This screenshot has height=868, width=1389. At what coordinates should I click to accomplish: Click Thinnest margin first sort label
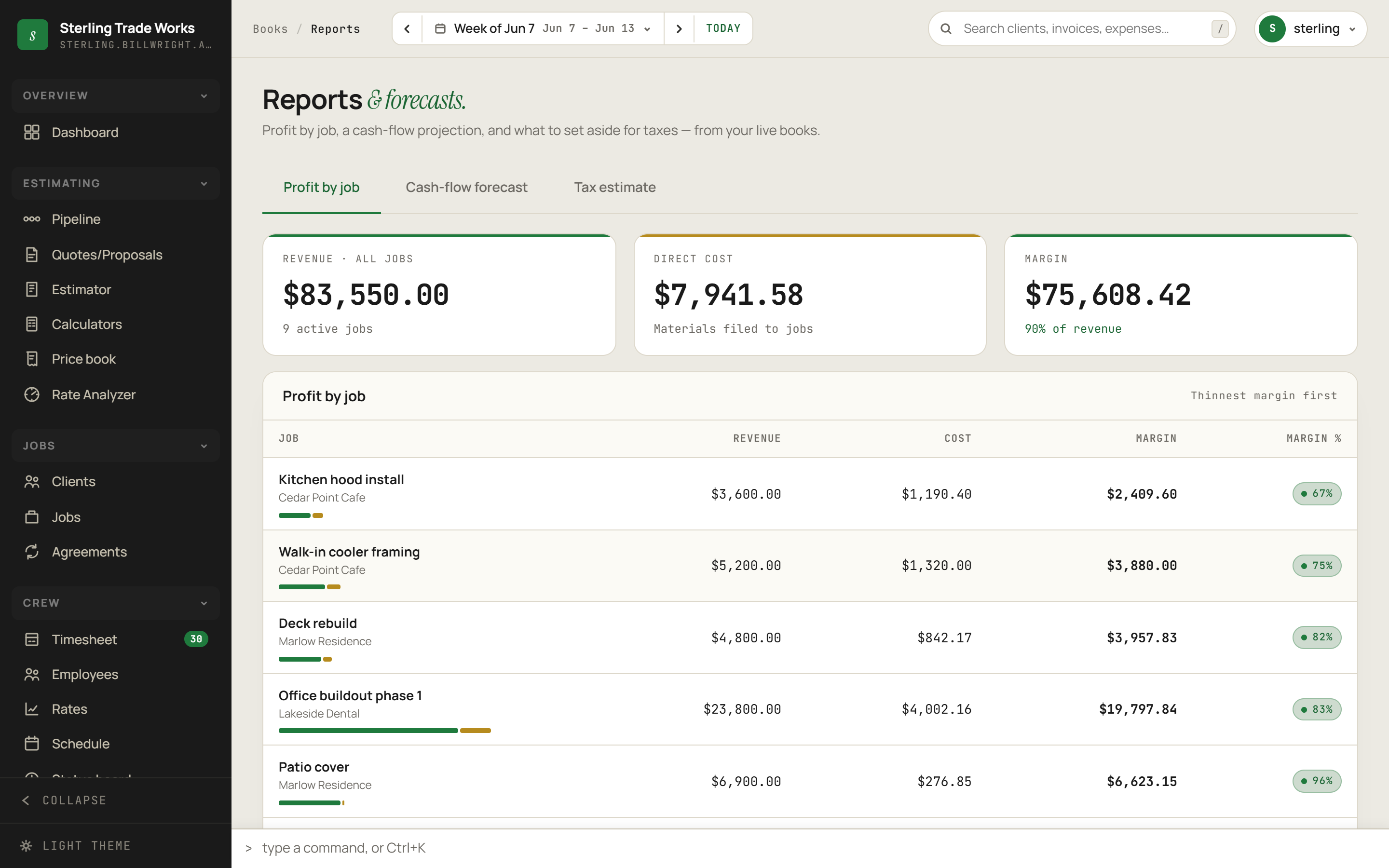[x=1264, y=396]
